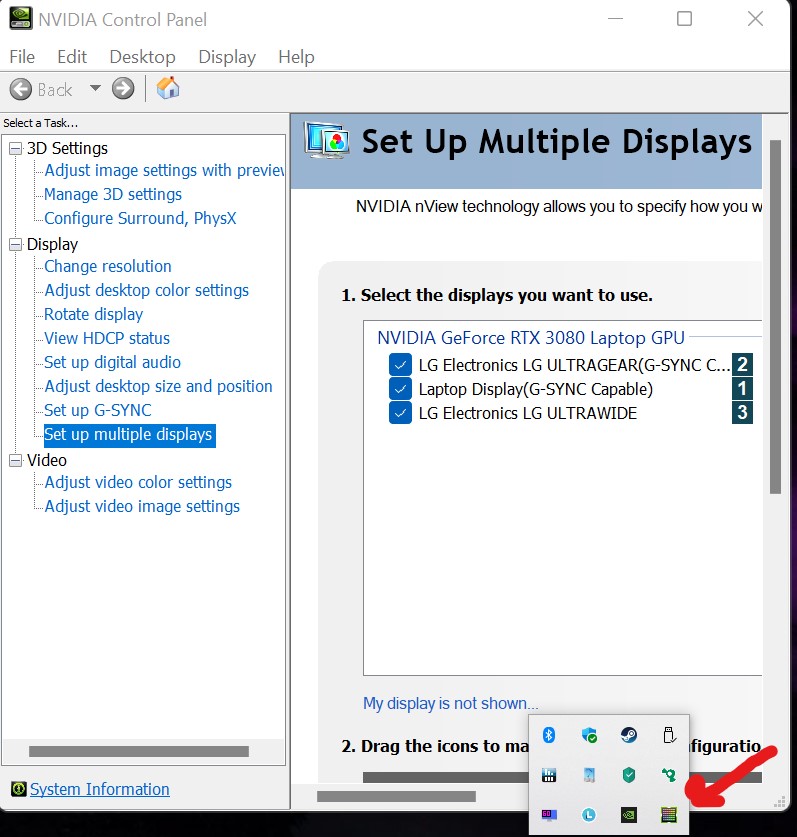Open Steam tray icon
Screen dimensions: 797x837
point(629,735)
